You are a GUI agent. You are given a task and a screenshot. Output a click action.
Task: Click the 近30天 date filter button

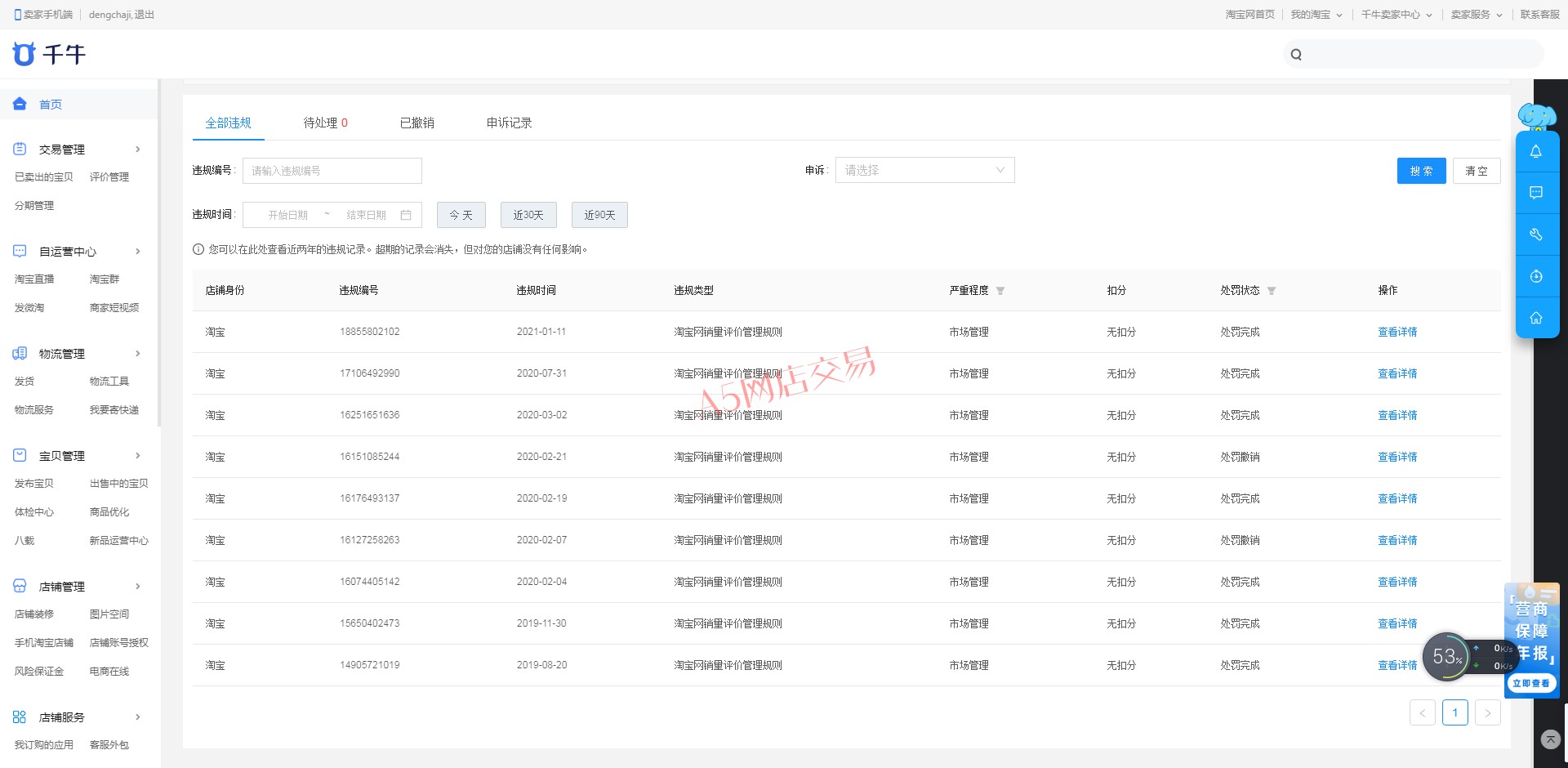(528, 215)
